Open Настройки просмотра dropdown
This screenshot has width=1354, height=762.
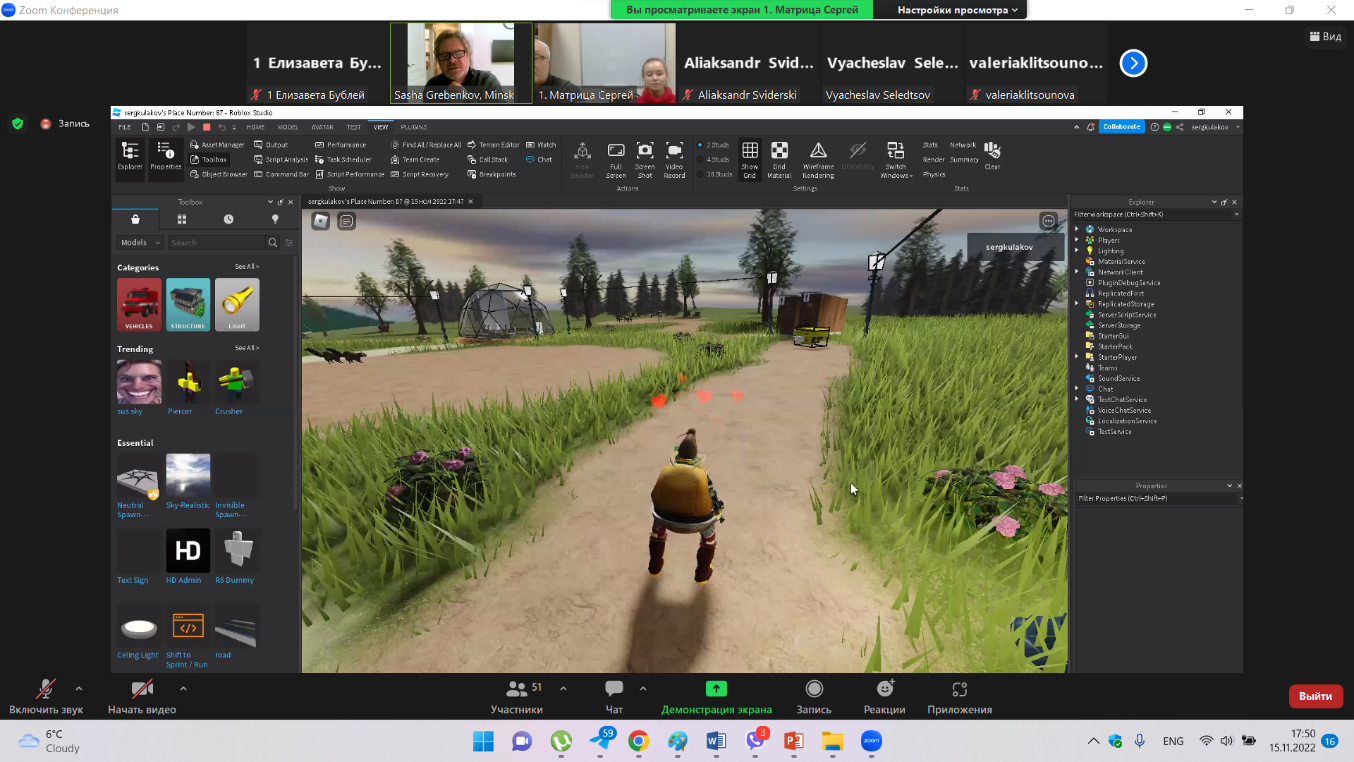(x=957, y=10)
